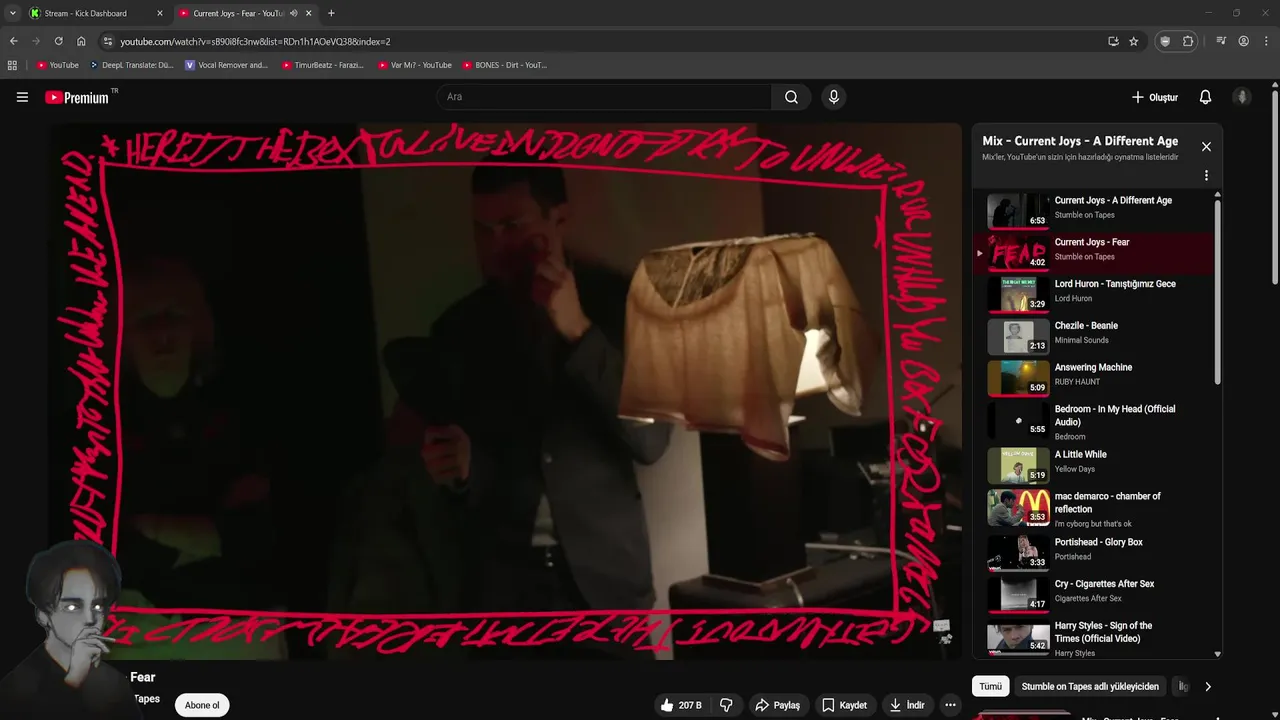Click the Abone ol subscribe button
Image resolution: width=1280 pixels, height=720 pixels.
pyautogui.click(x=202, y=705)
